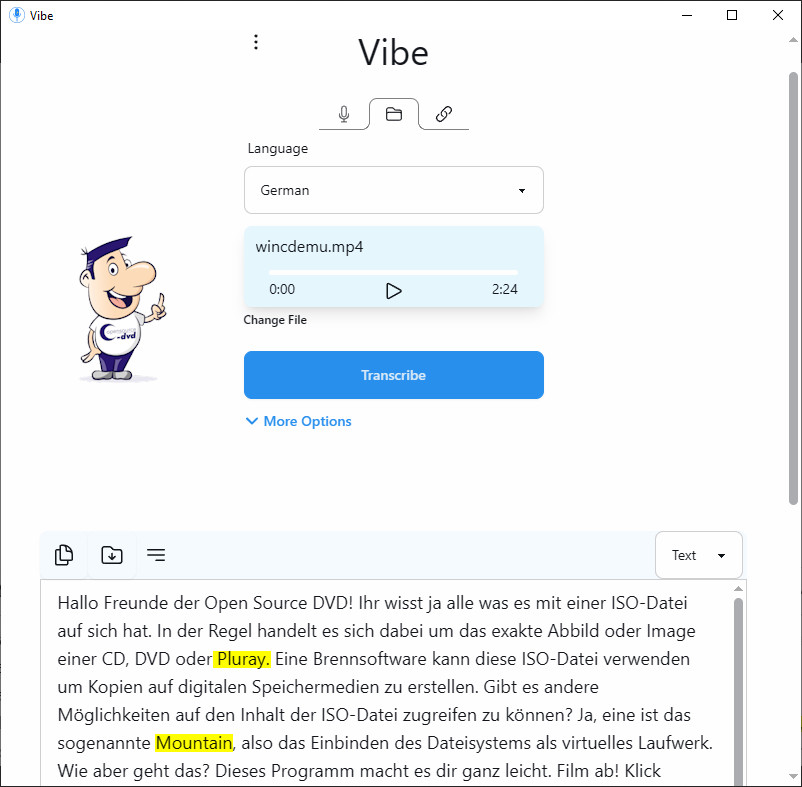Select the folder file tab

point(394,114)
